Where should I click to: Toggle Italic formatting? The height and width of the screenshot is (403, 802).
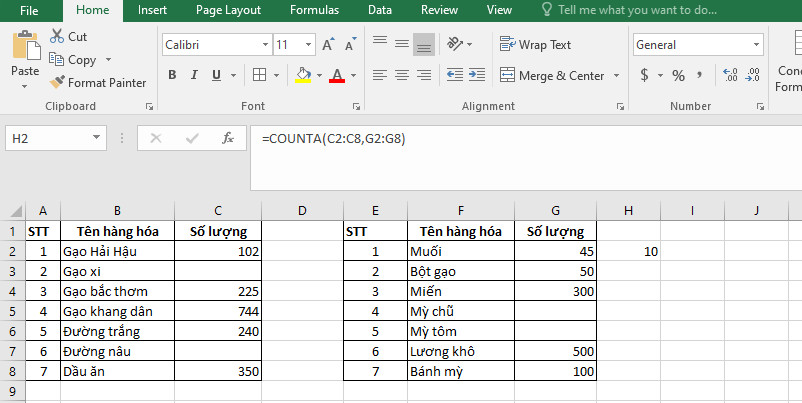pyautogui.click(x=194, y=75)
